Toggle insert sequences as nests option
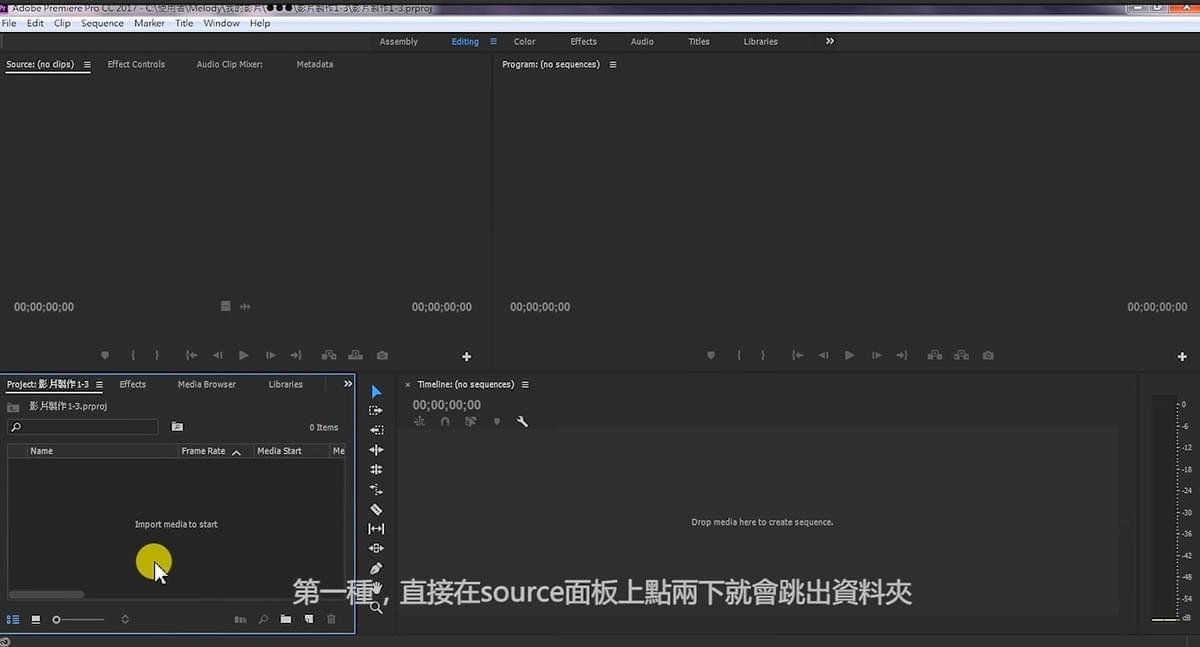Viewport: 1200px width, 647px height. coord(420,422)
